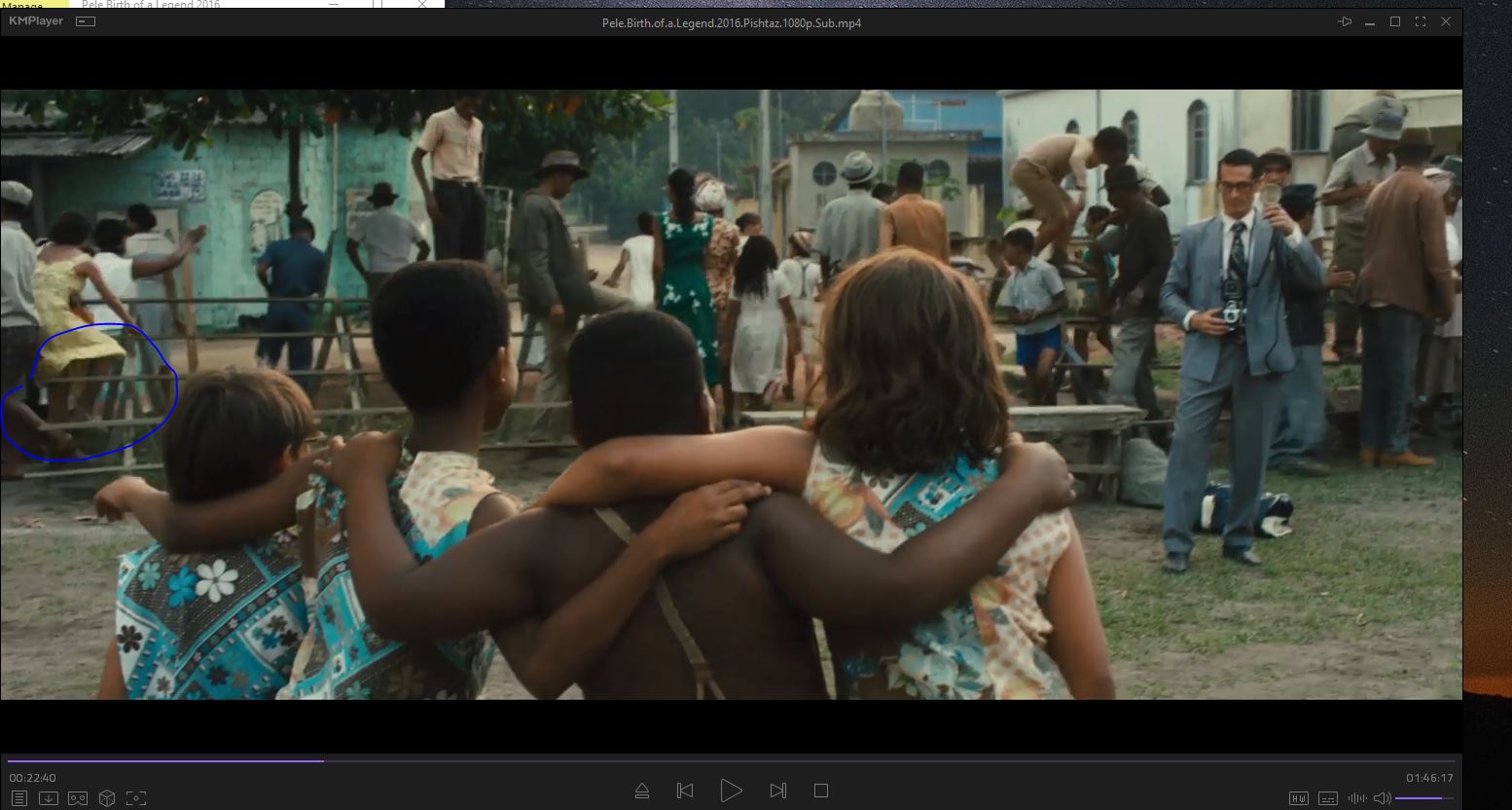The height and width of the screenshot is (810, 1512).
Task: Mute audio with the speaker icon
Action: tap(1382, 798)
